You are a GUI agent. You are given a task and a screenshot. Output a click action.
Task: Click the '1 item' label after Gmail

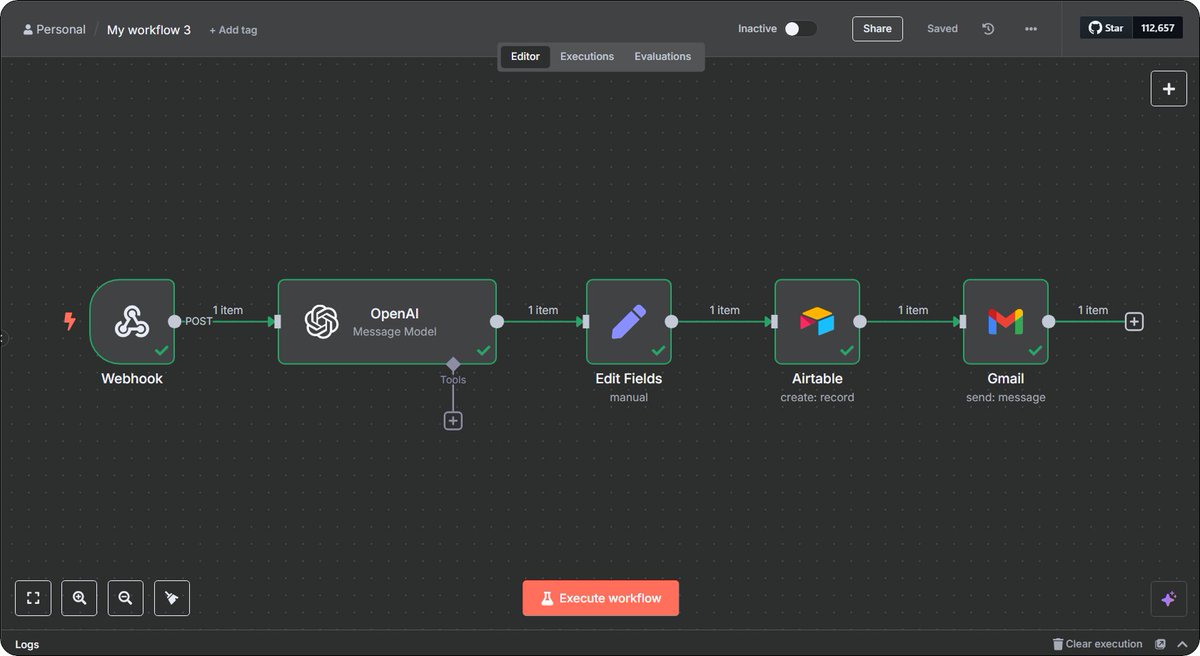click(1093, 310)
